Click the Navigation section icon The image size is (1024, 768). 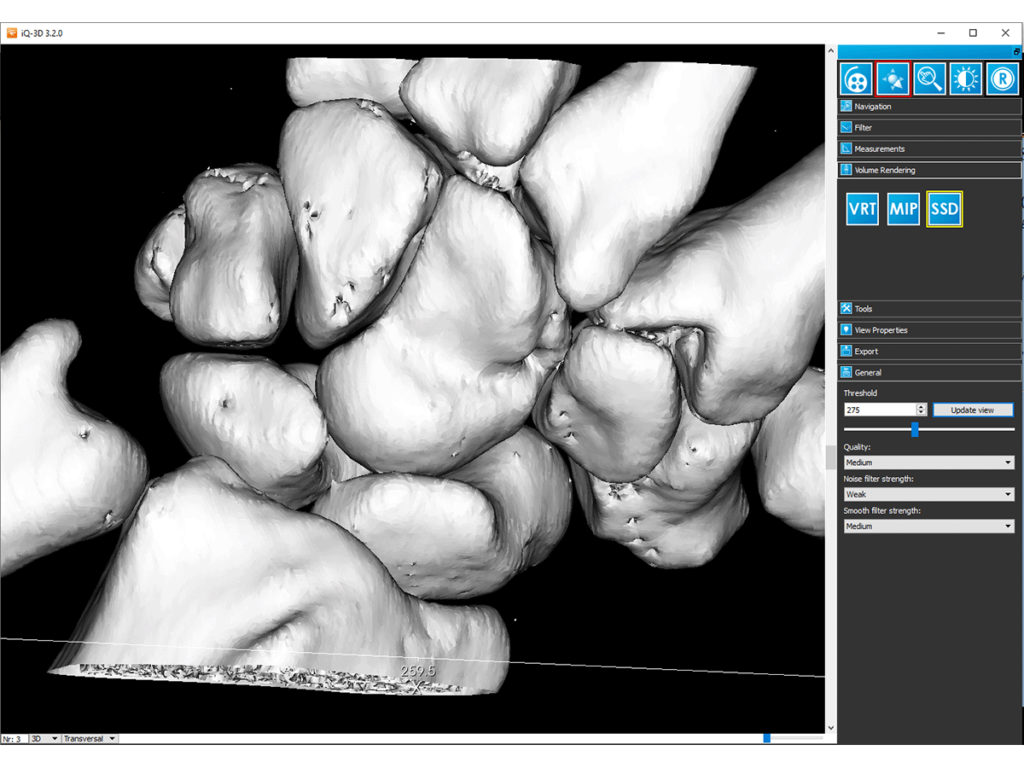click(x=846, y=106)
